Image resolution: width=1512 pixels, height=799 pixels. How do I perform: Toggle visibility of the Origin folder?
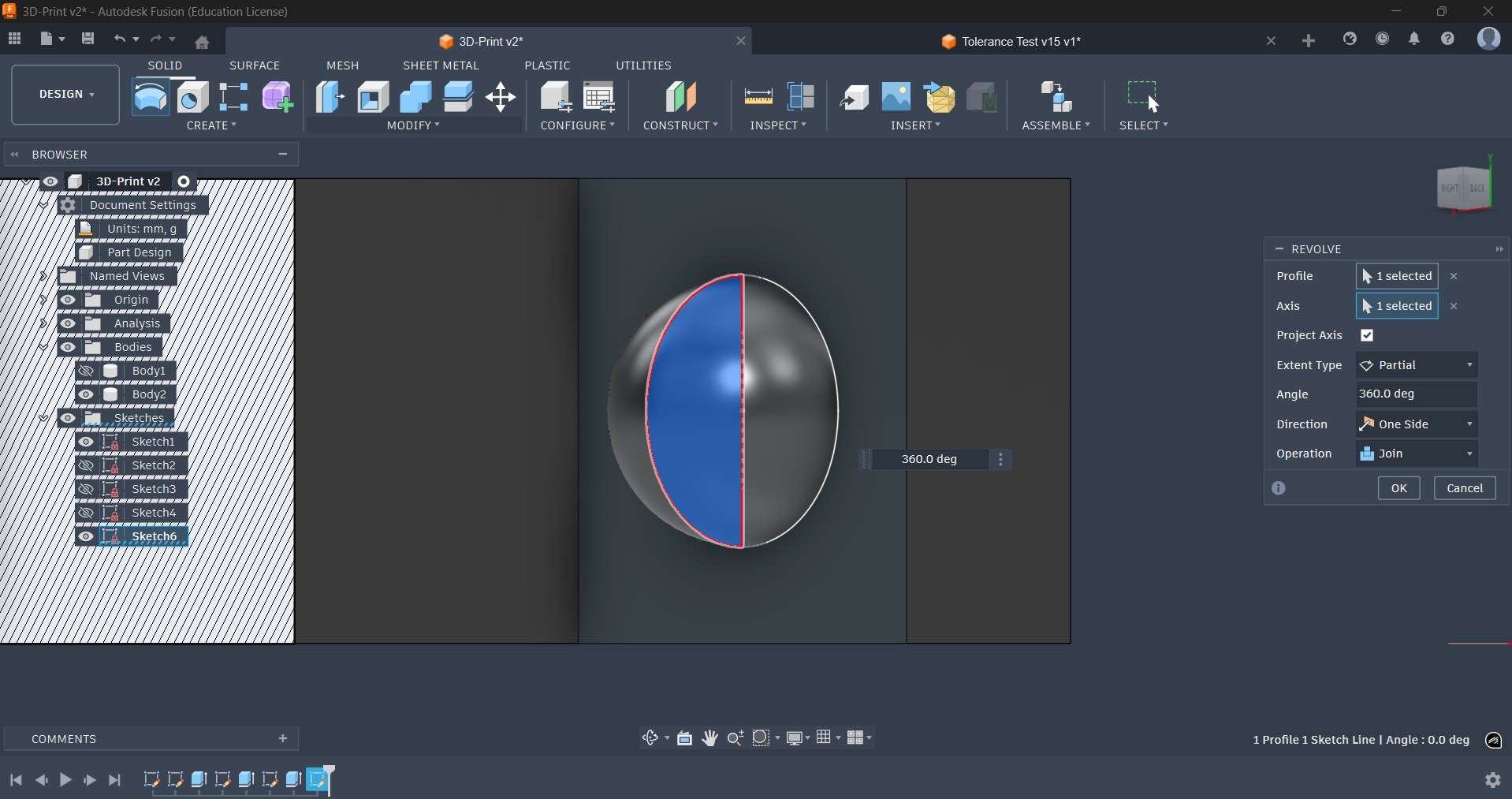pos(69,300)
